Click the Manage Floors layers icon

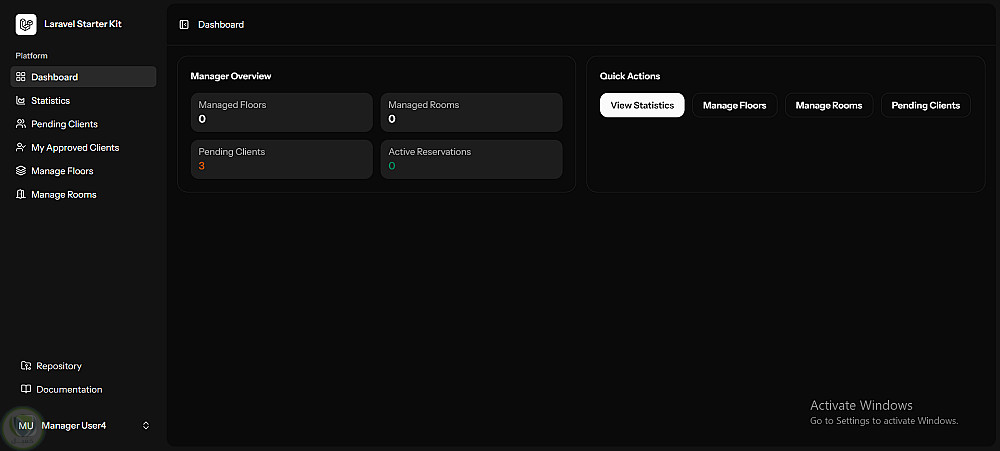(x=20, y=171)
